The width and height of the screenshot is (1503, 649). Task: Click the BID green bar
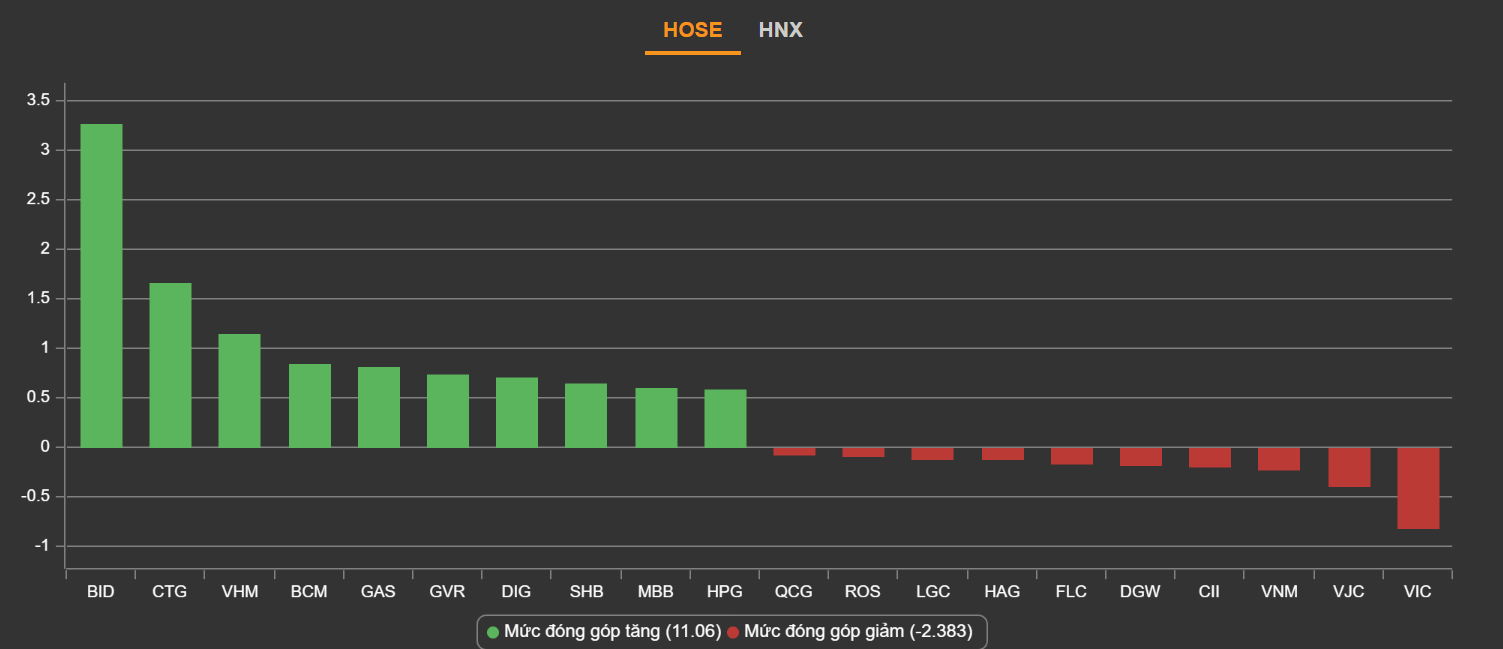click(101, 285)
